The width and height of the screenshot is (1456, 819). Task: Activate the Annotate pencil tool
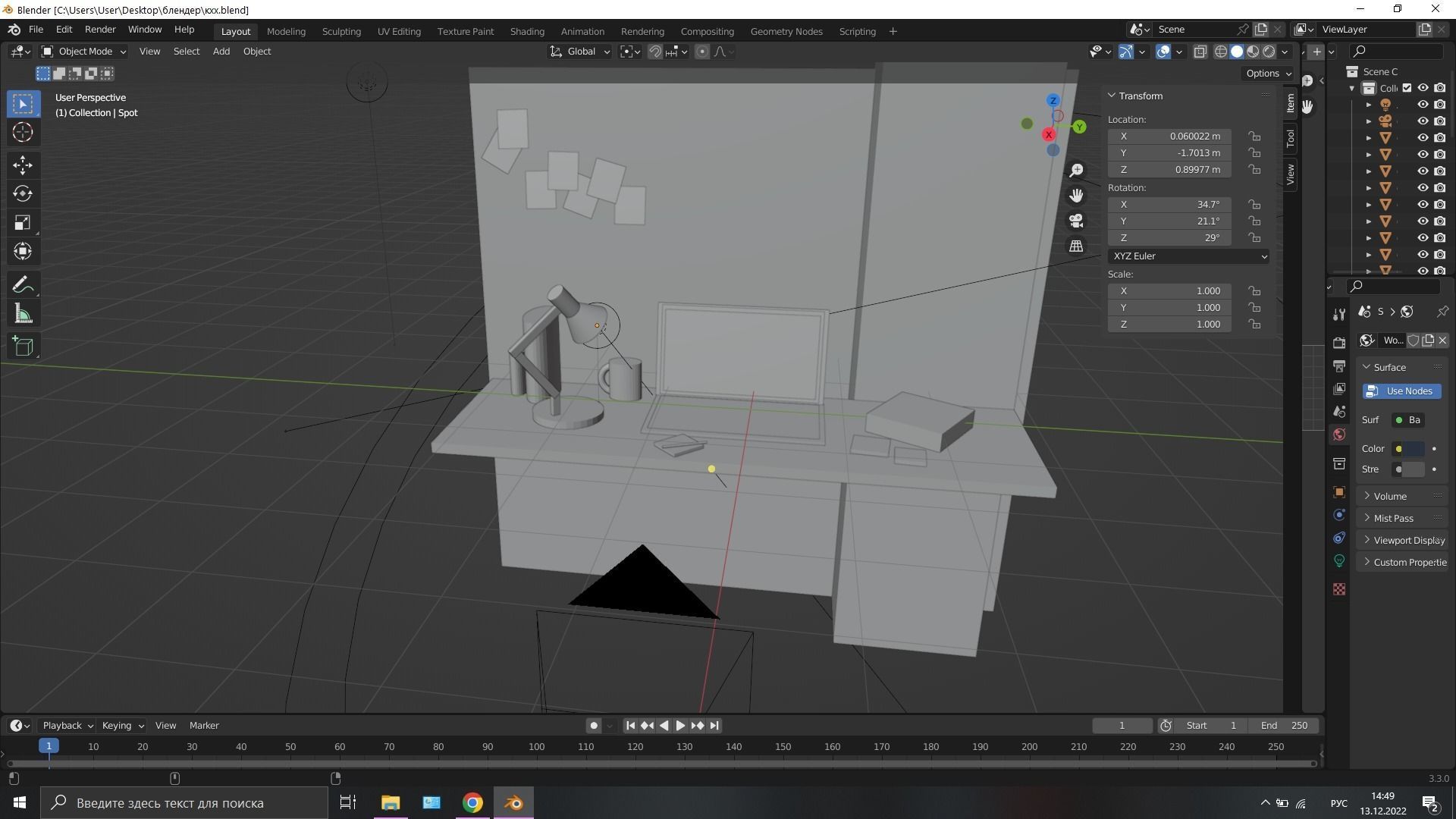click(23, 285)
